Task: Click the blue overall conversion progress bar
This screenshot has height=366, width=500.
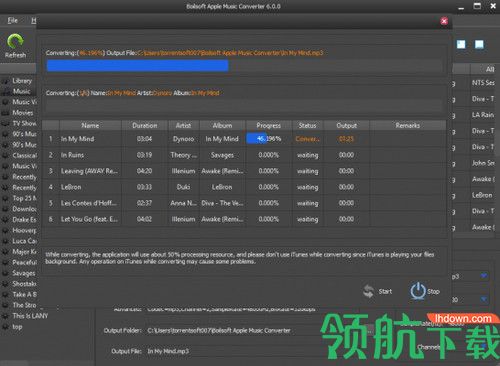Action: (x=137, y=66)
